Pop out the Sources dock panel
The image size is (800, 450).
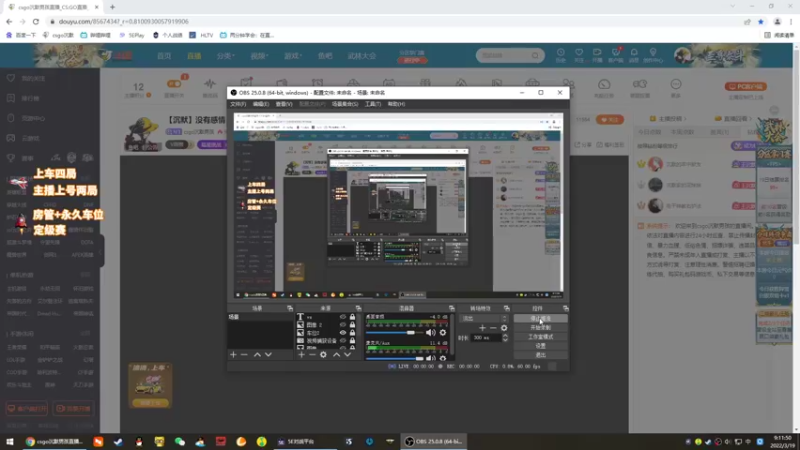[358, 308]
